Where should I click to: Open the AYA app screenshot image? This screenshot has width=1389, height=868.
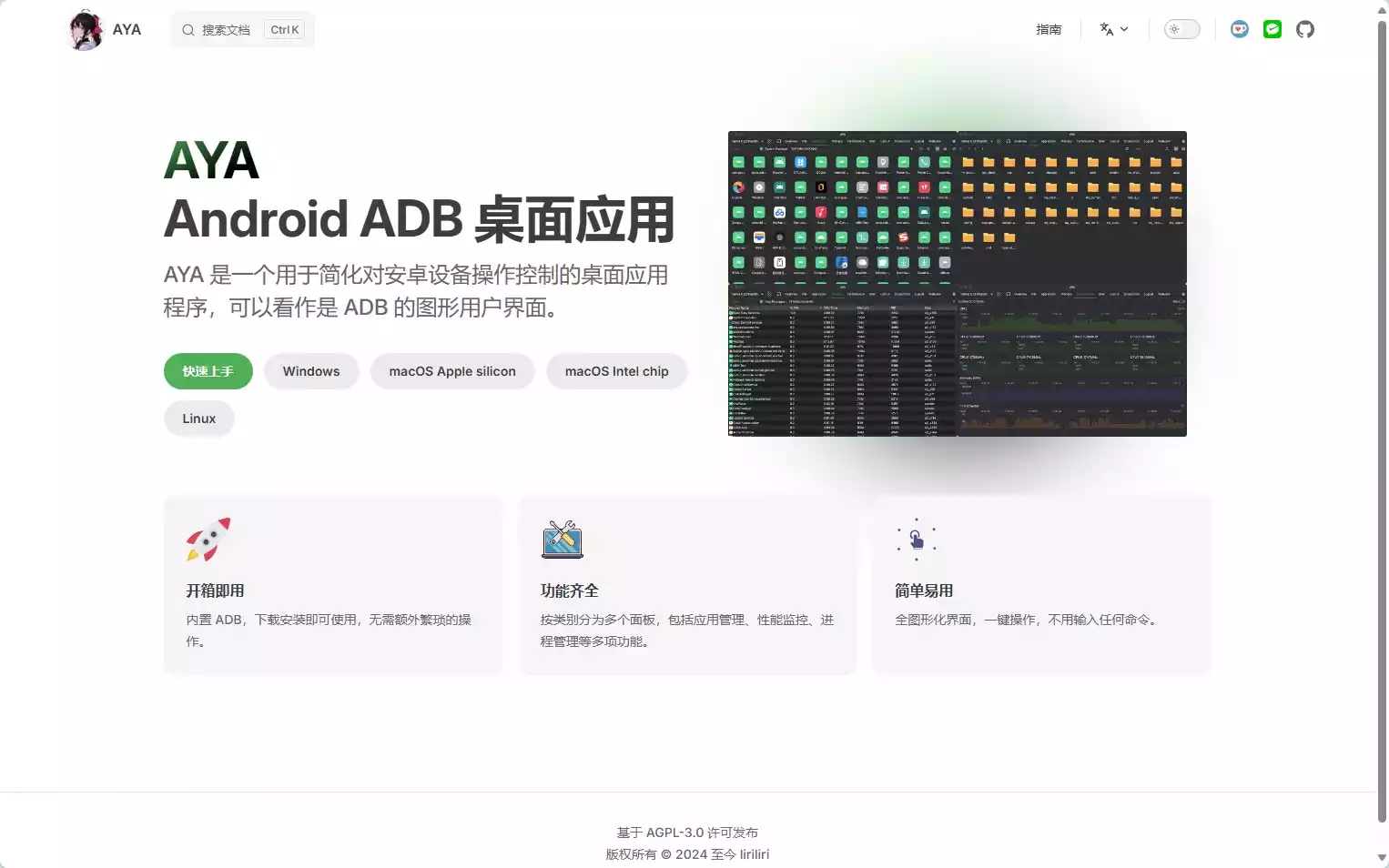[x=958, y=284]
